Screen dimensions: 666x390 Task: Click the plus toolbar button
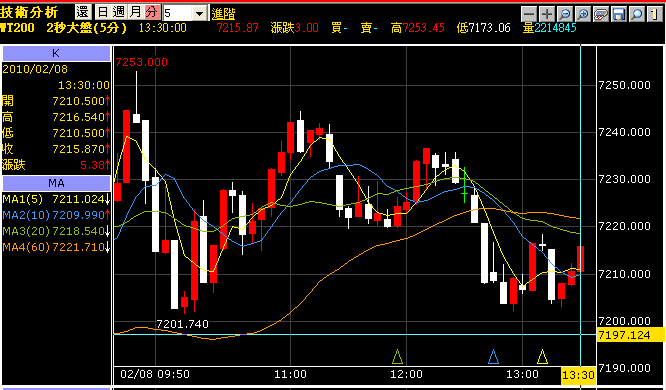[x=547, y=14]
